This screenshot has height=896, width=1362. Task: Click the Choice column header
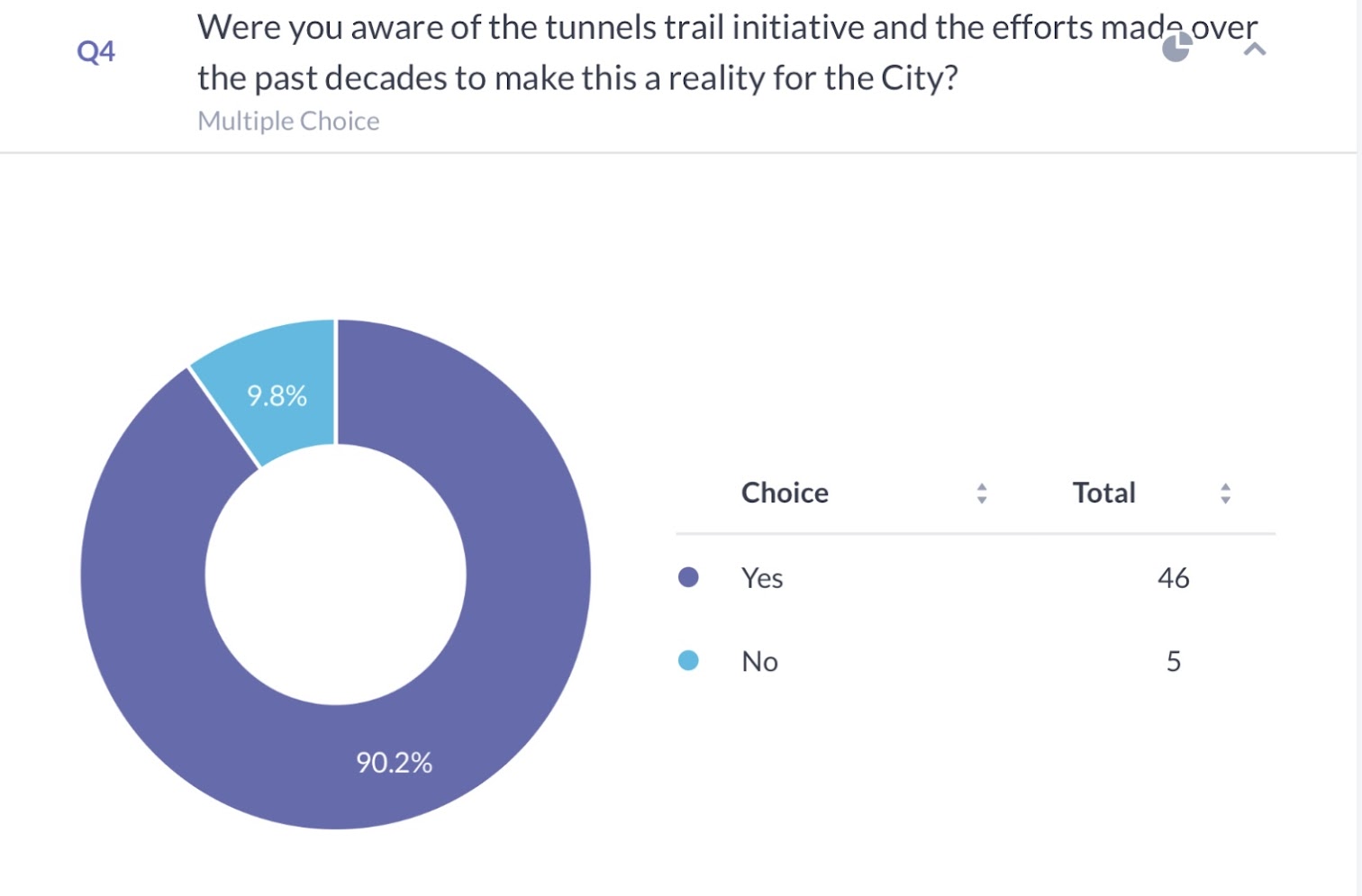[x=785, y=493]
